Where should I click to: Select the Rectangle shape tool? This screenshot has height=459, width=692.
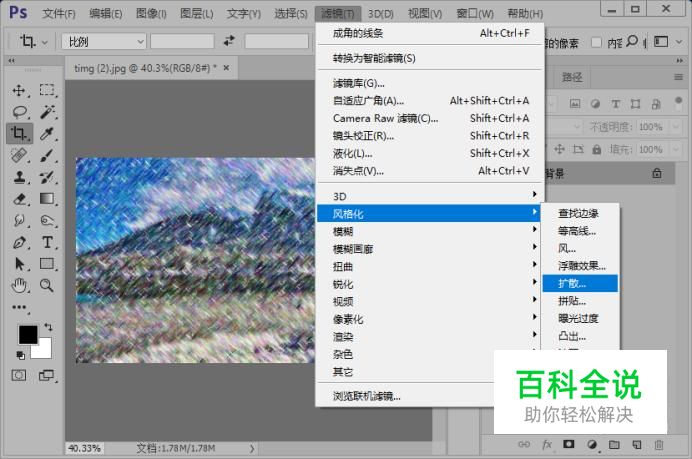tap(47, 264)
